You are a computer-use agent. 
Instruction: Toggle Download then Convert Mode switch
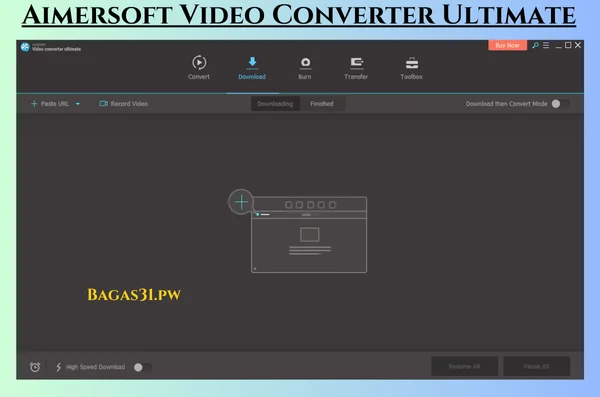pyautogui.click(x=560, y=104)
